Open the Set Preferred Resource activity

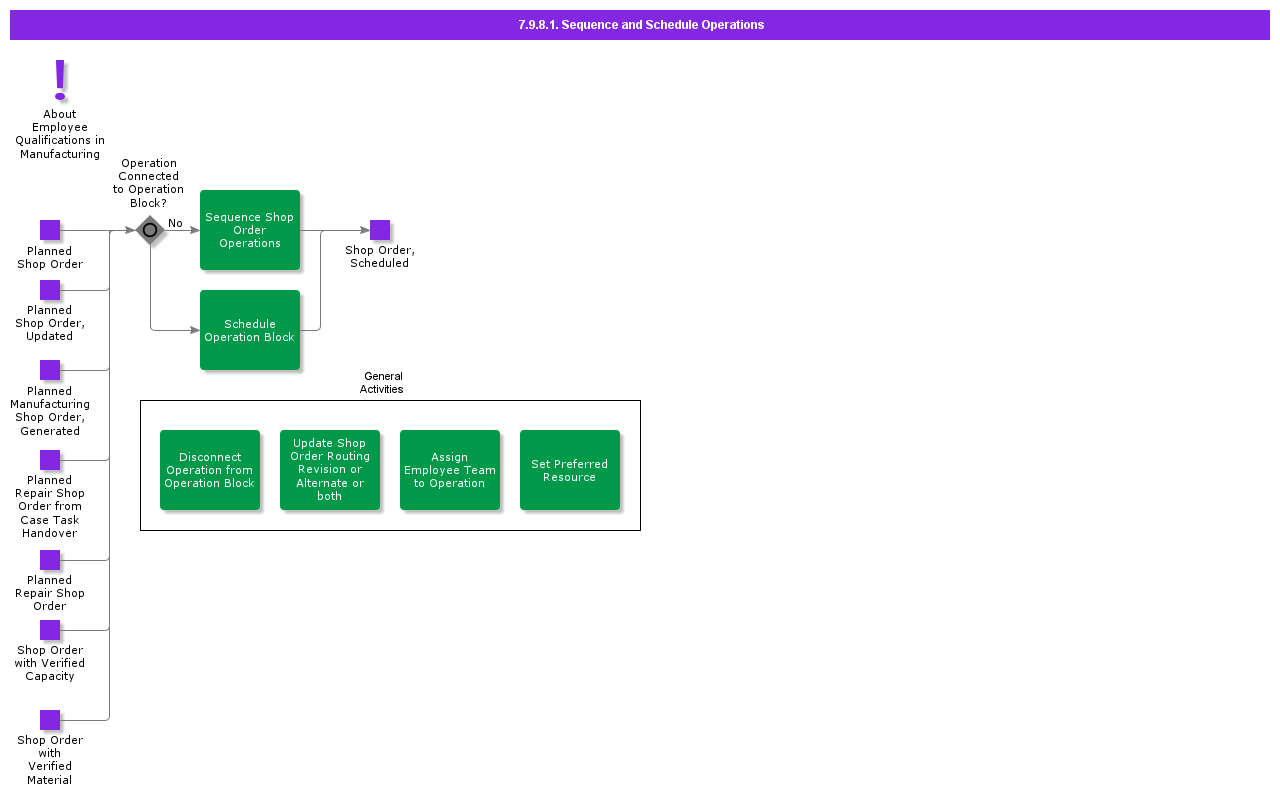570,470
